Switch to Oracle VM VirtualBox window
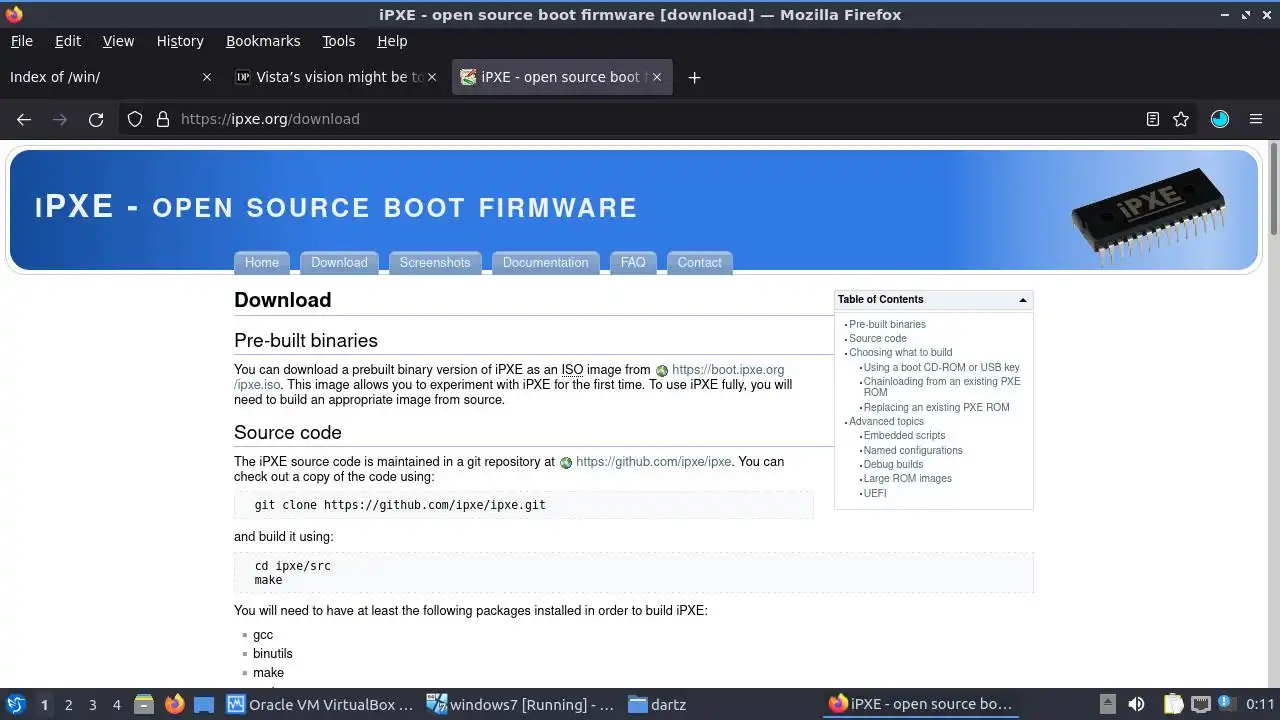1280x720 pixels. tap(320, 704)
